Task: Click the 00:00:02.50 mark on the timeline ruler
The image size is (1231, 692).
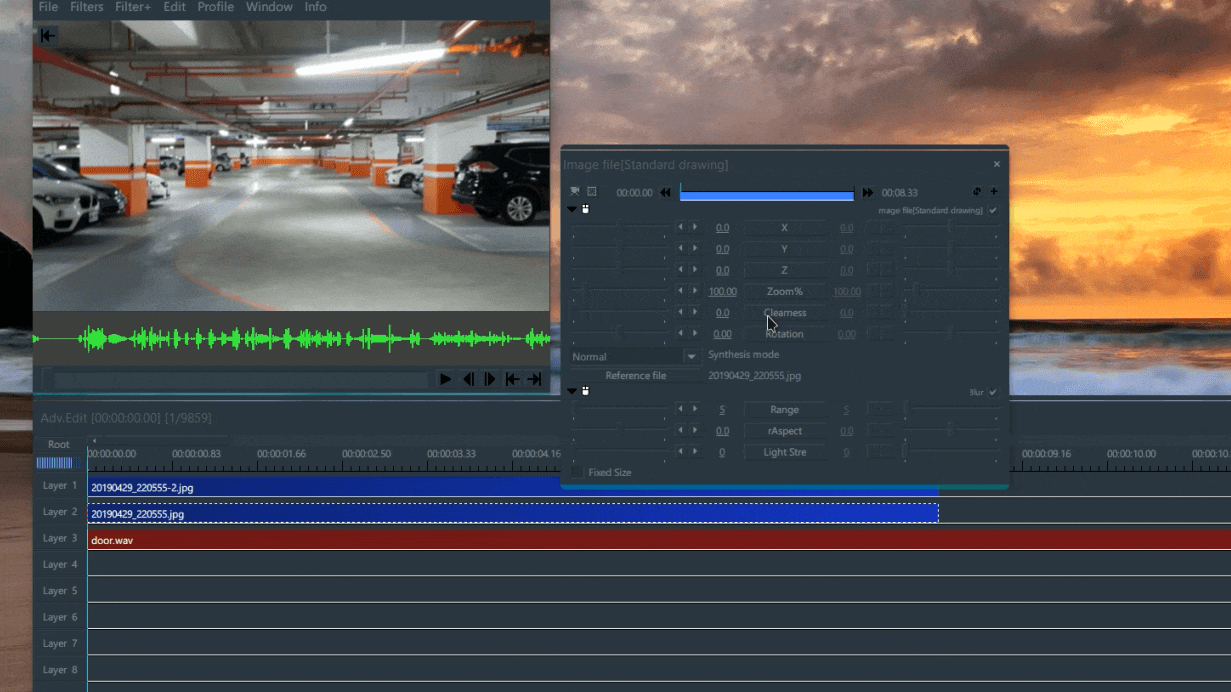Action: click(366, 454)
